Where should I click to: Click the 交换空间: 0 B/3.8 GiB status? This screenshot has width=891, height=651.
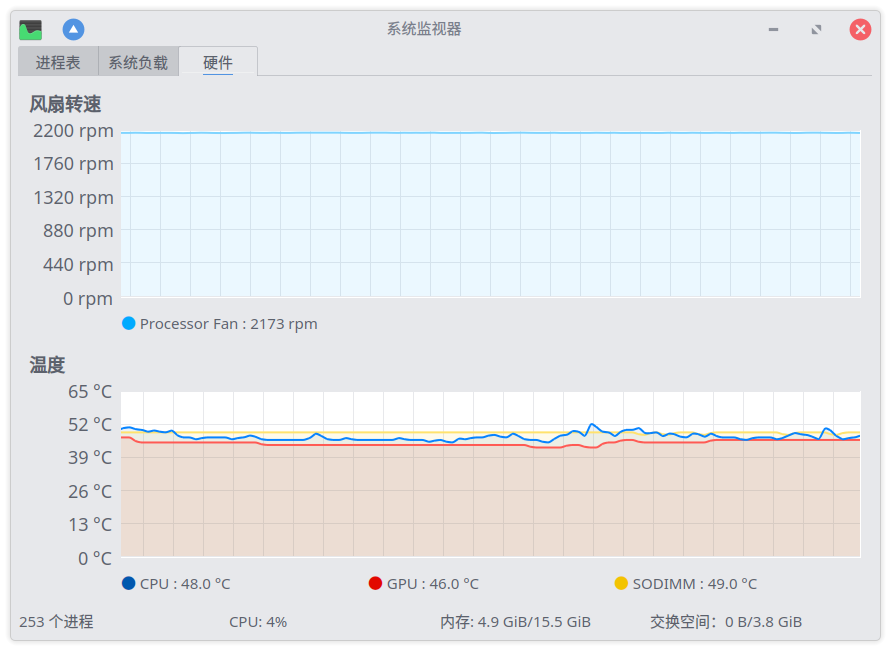pos(726,622)
